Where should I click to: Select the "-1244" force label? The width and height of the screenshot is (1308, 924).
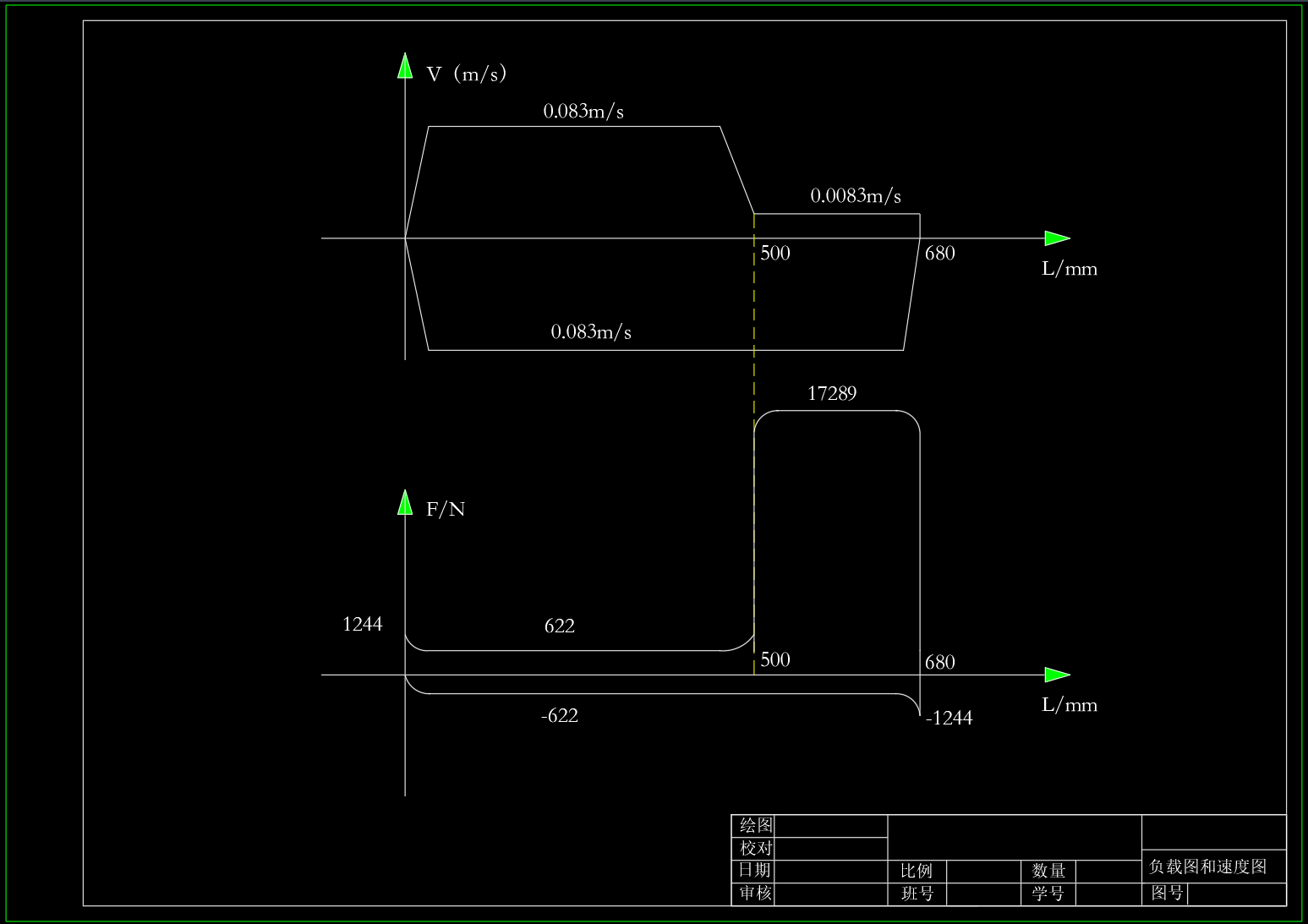(x=950, y=718)
